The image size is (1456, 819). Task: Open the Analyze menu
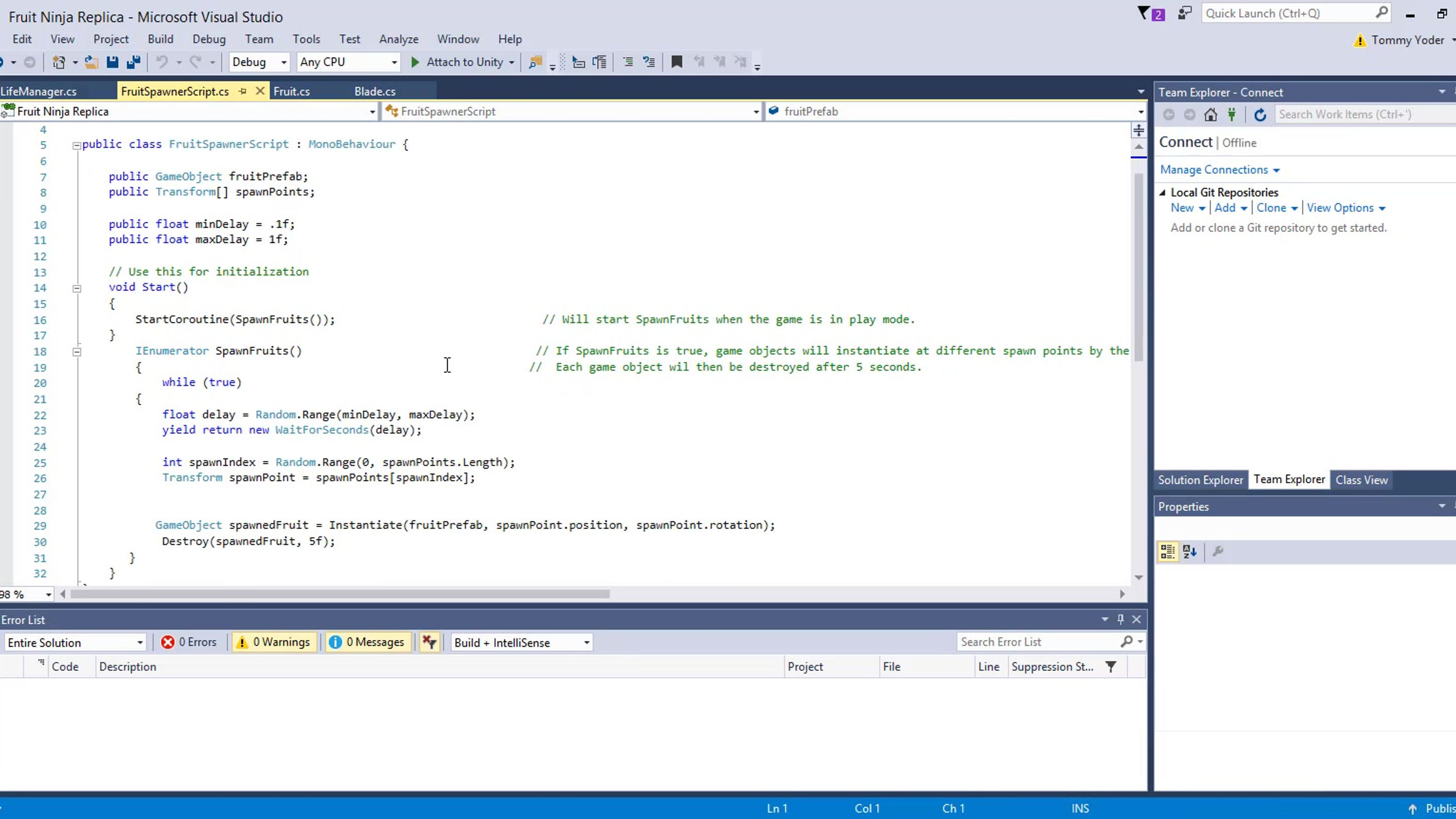tap(399, 39)
